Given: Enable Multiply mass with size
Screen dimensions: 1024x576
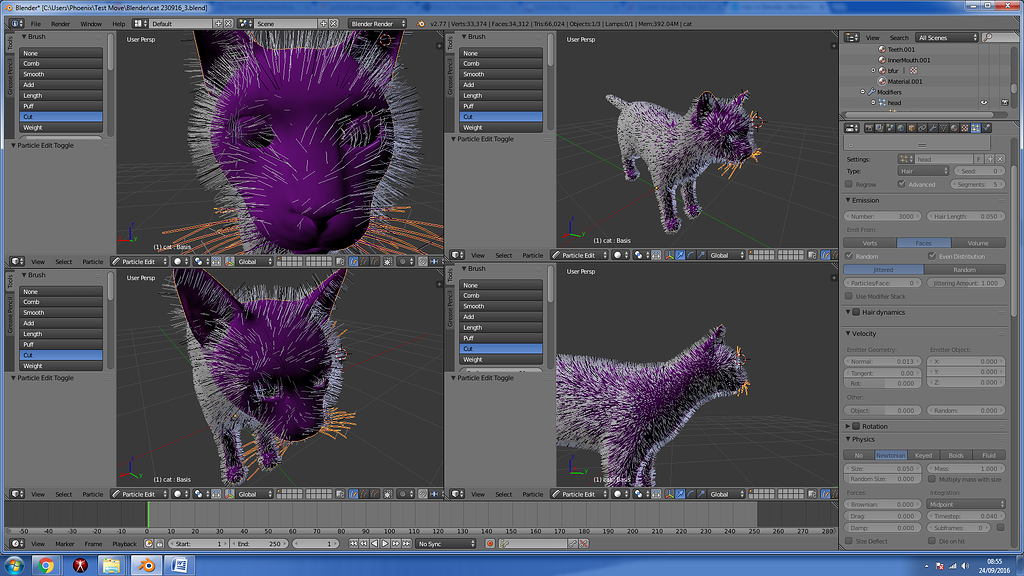Looking at the screenshot, I should pos(932,479).
